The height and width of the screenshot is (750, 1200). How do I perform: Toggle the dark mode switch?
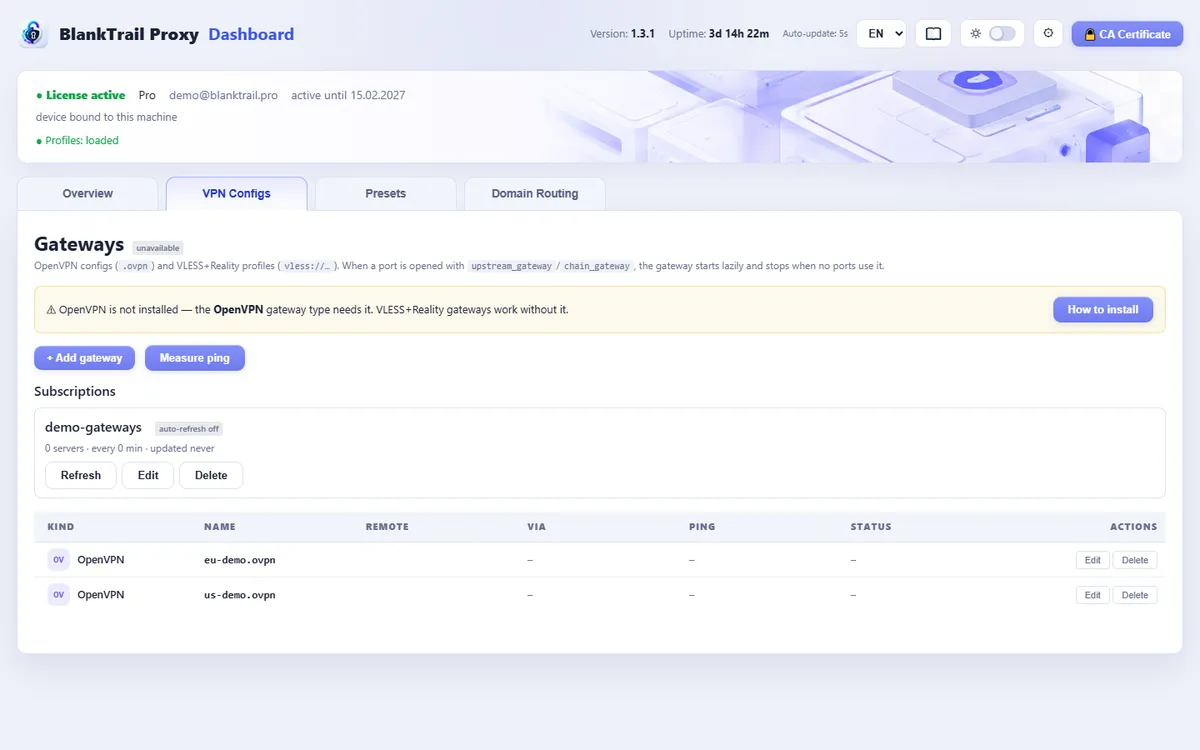tap(1002, 34)
